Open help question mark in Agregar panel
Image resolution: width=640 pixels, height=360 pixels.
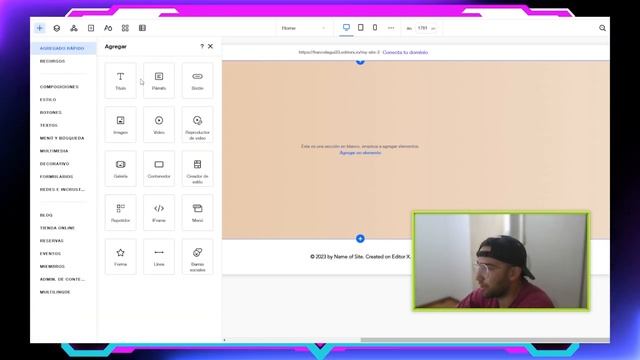click(x=202, y=47)
